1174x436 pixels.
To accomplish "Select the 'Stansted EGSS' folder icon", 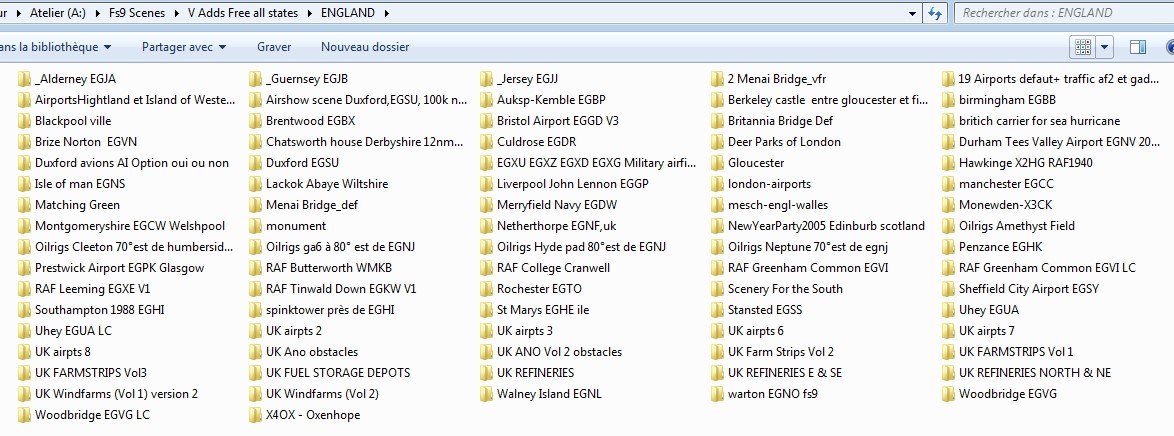I will coord(717,309).
